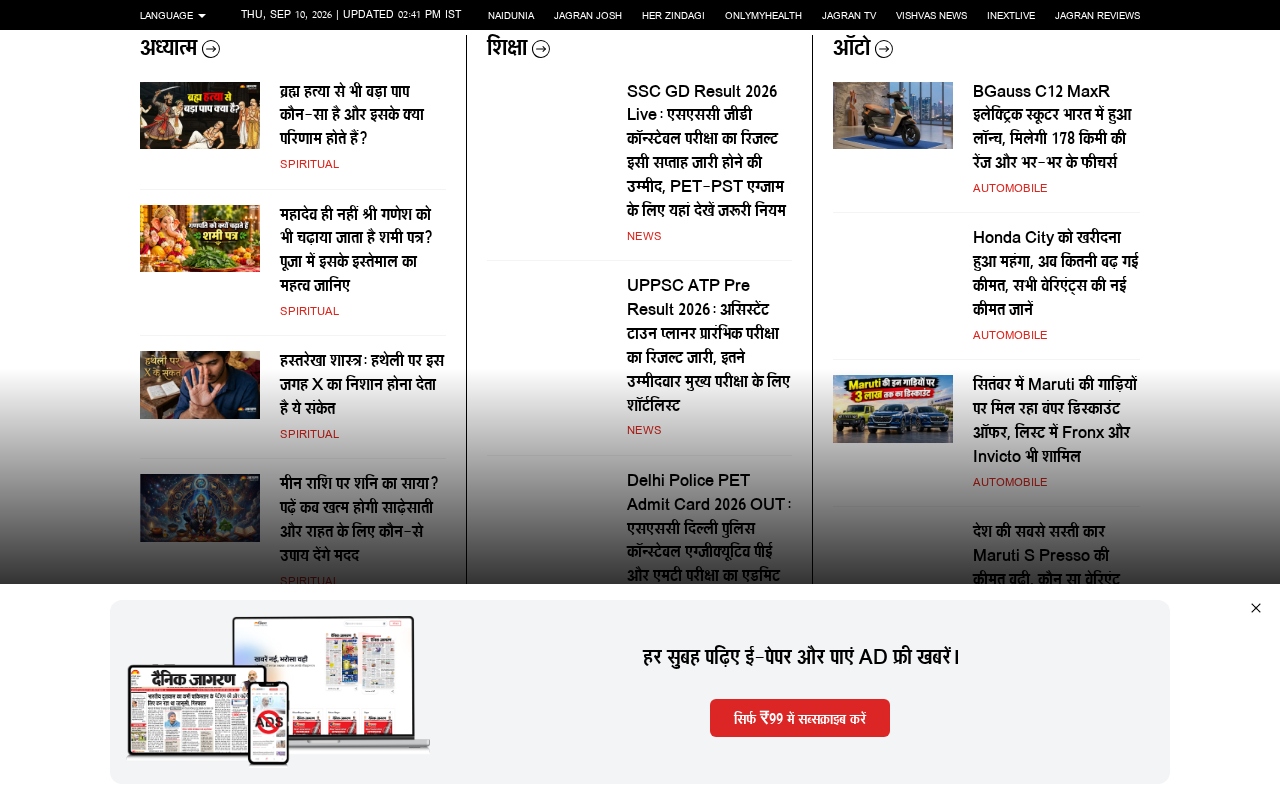Select SPIRITUAL tag under हस्तरेखा article
Viewport: 1280px width, 800px height.
309,434
